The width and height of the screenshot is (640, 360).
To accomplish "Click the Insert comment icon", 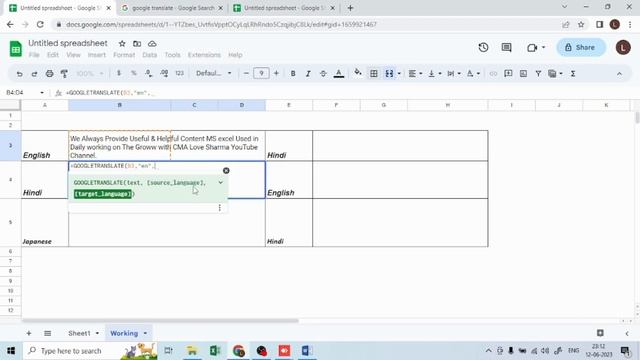I will [x=508, y=73].
